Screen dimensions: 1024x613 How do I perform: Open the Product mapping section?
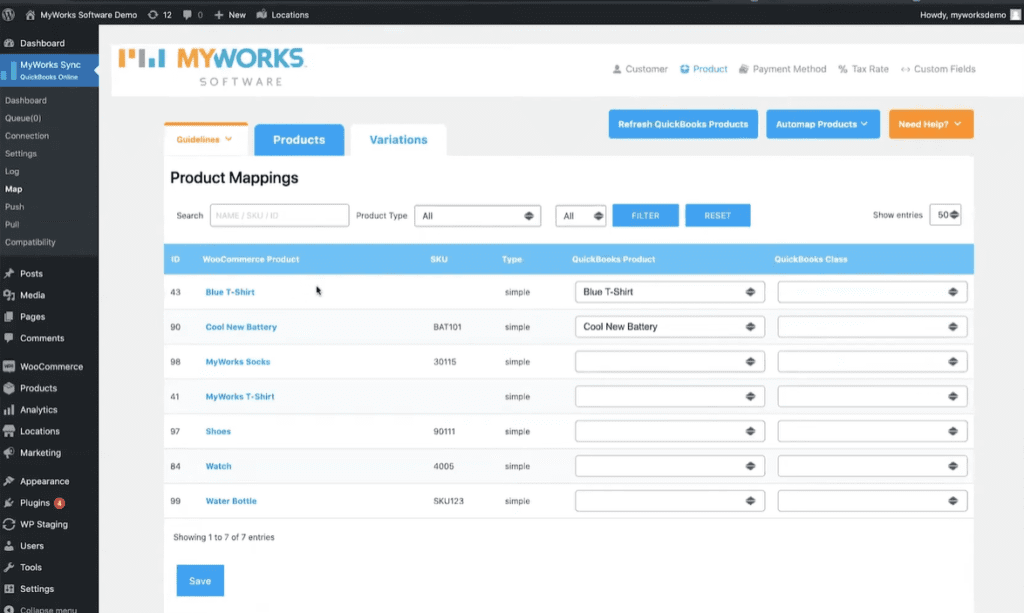tap(703, 69)
